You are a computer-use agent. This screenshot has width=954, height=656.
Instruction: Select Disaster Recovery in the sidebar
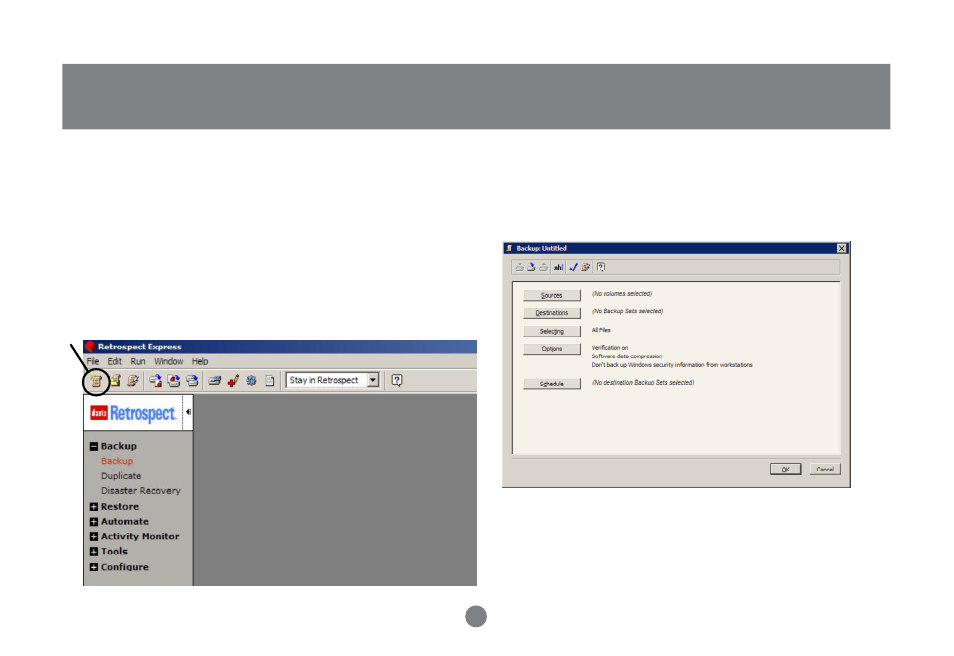tap(141, 490)
